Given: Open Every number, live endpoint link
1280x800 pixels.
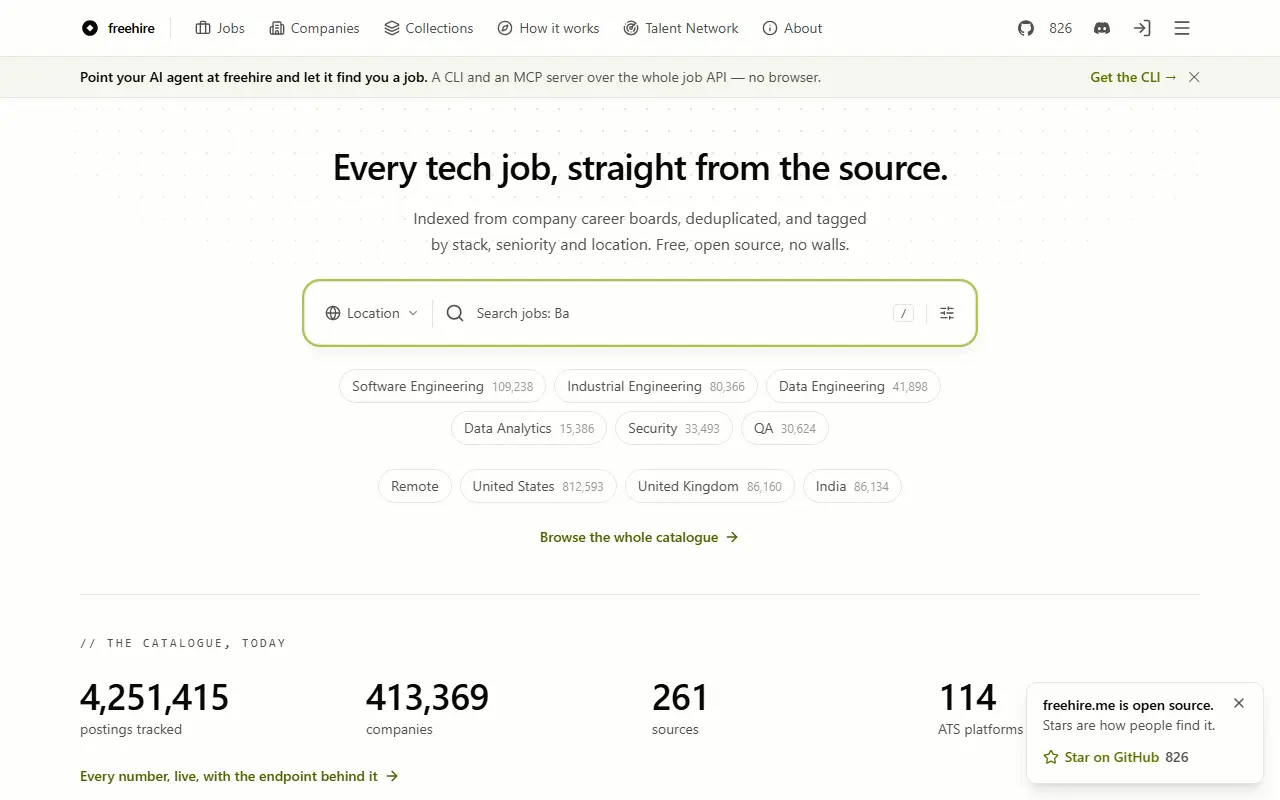Looking at the screenshot, I should coord(239,776).
